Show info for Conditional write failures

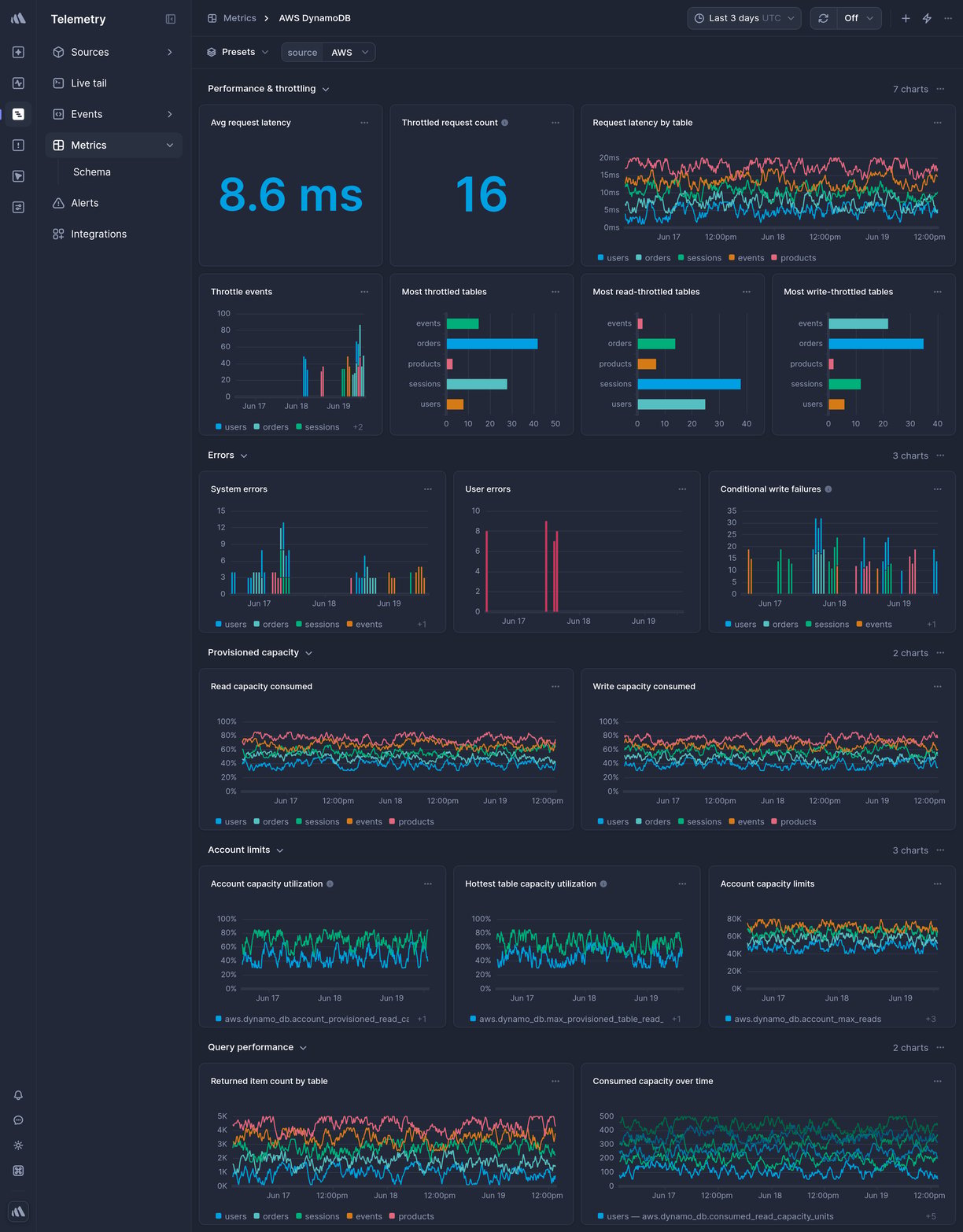(828, 489)
